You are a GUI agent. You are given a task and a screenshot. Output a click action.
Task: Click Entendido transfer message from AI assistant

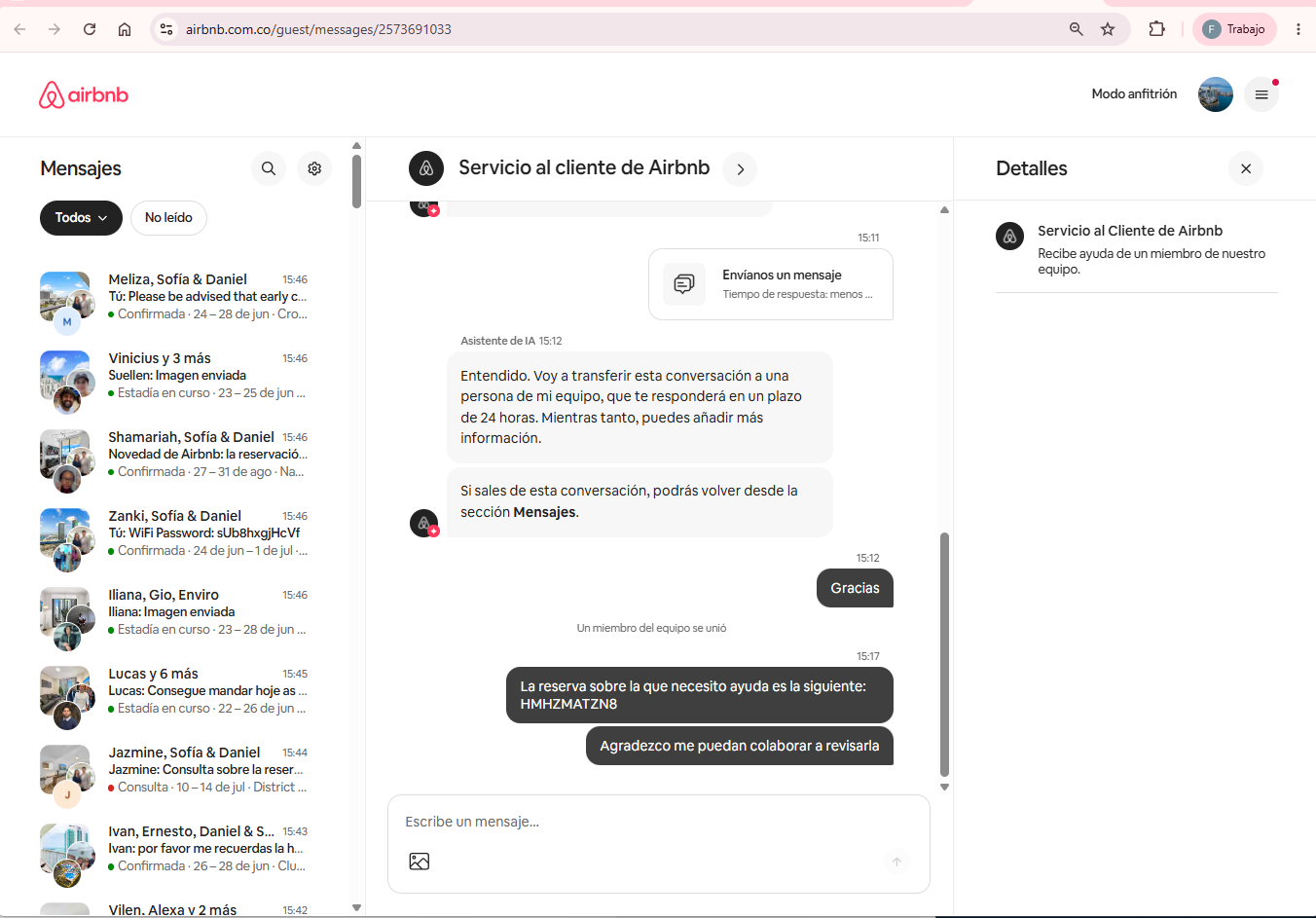coord(640,407)
